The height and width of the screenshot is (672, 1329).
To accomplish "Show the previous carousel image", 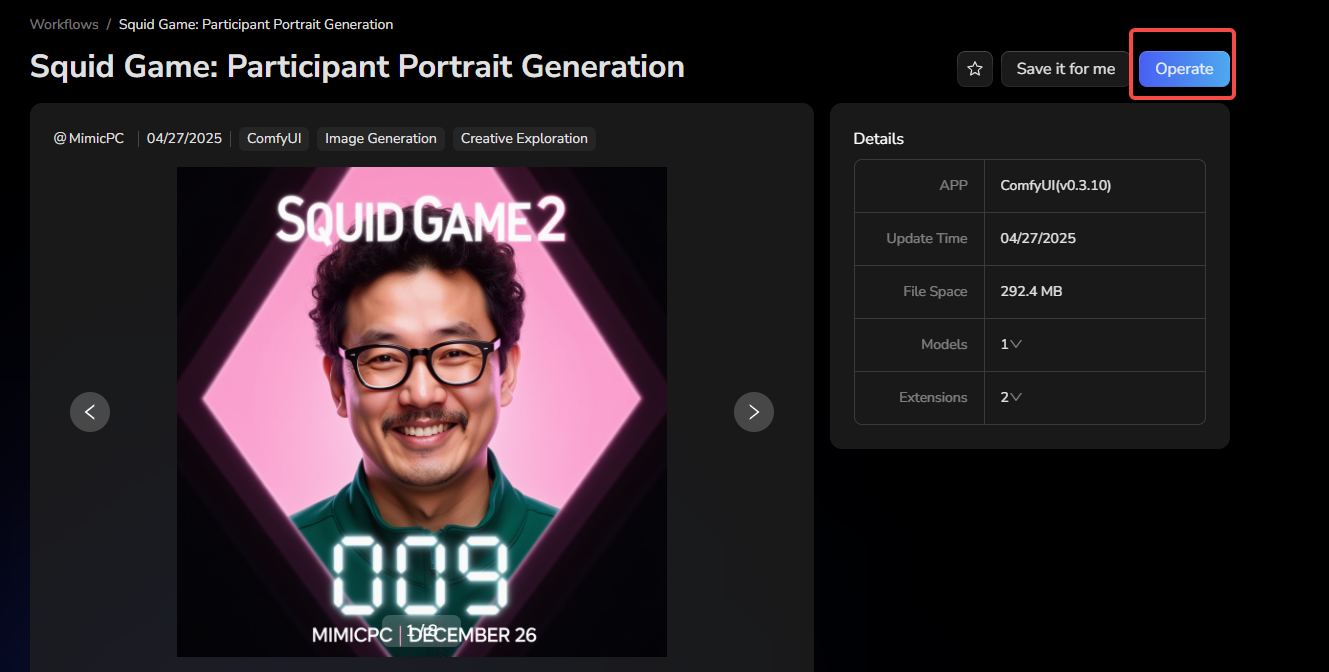I will [90, 411].
